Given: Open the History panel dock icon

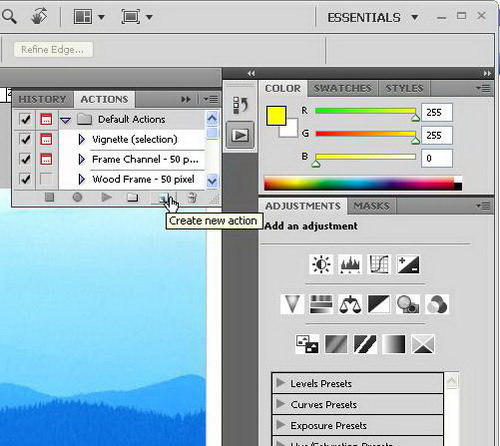Looking at the screenshot, I should [x=240, y=105].
